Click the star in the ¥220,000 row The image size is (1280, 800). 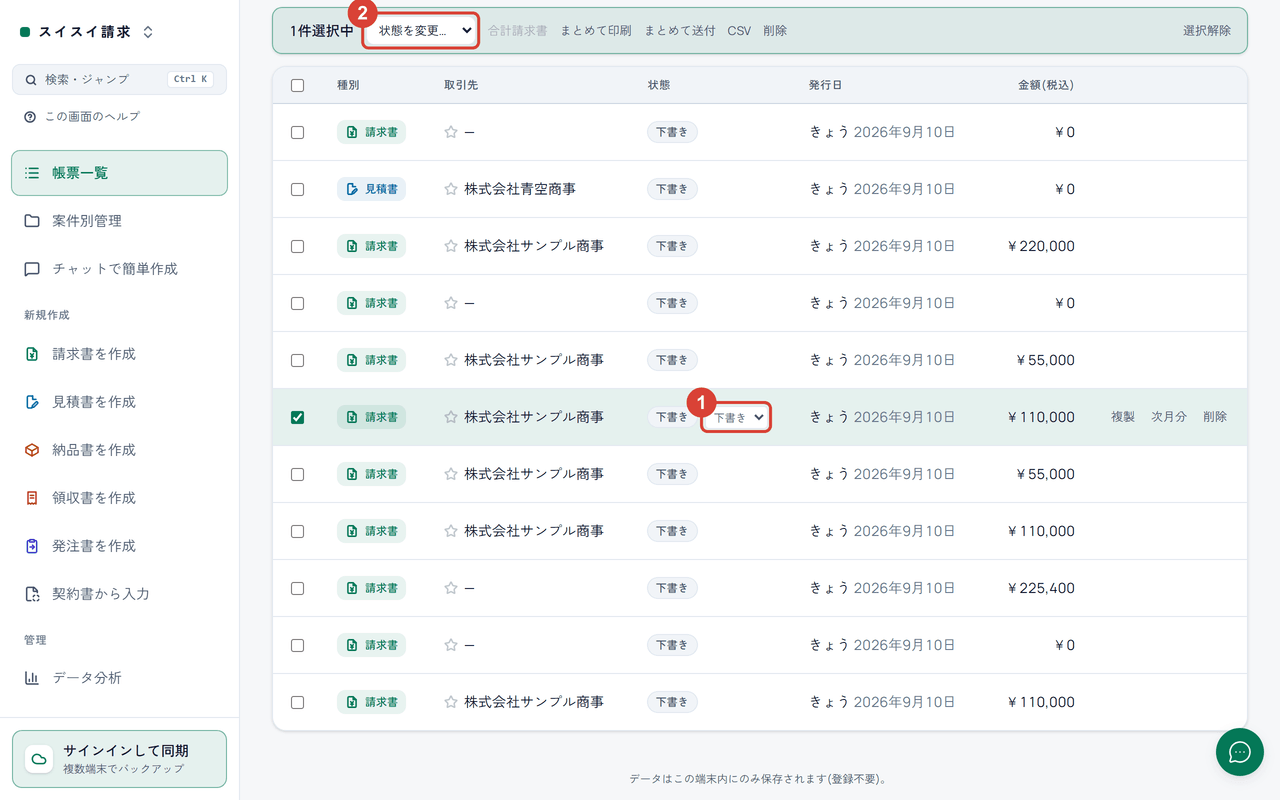point(451,246)
